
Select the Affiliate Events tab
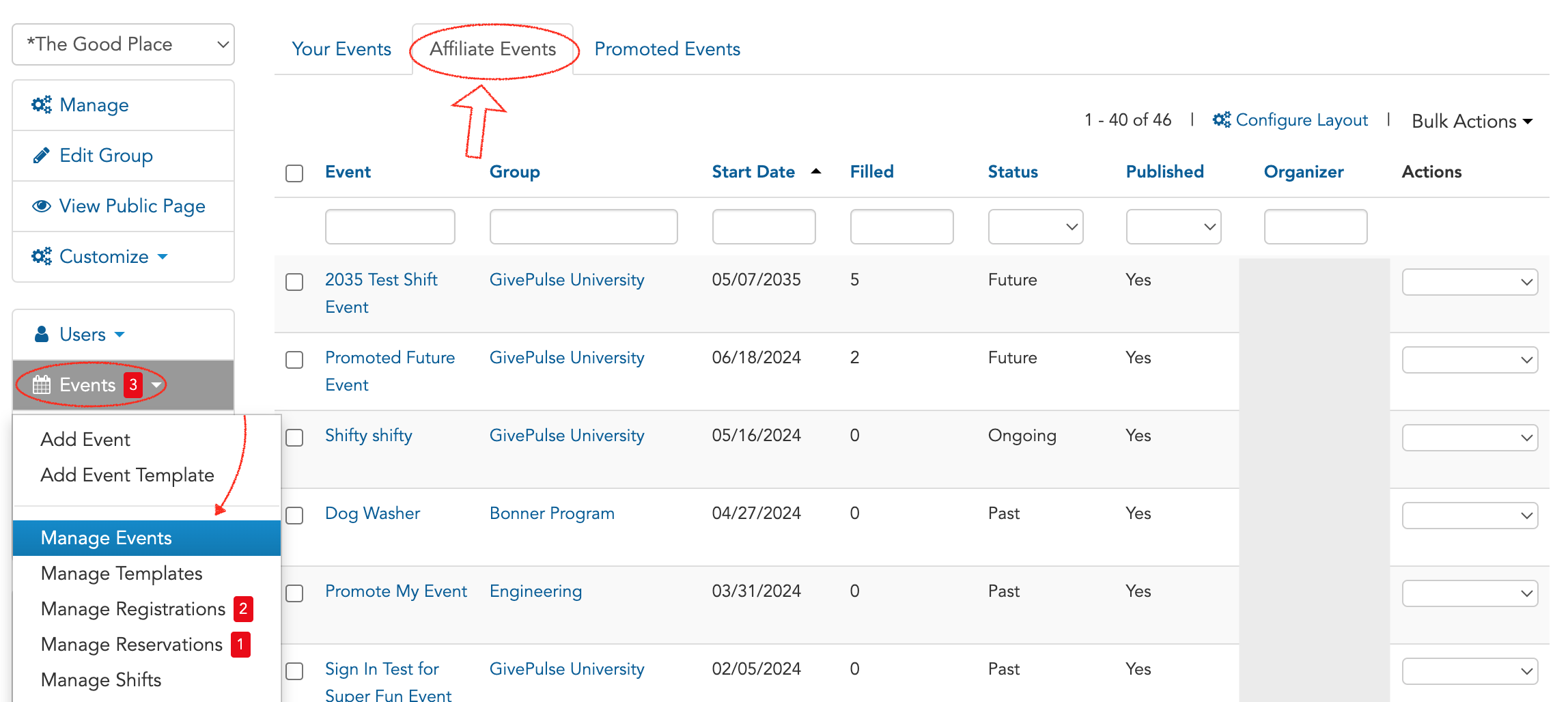(x=492, y=49)
